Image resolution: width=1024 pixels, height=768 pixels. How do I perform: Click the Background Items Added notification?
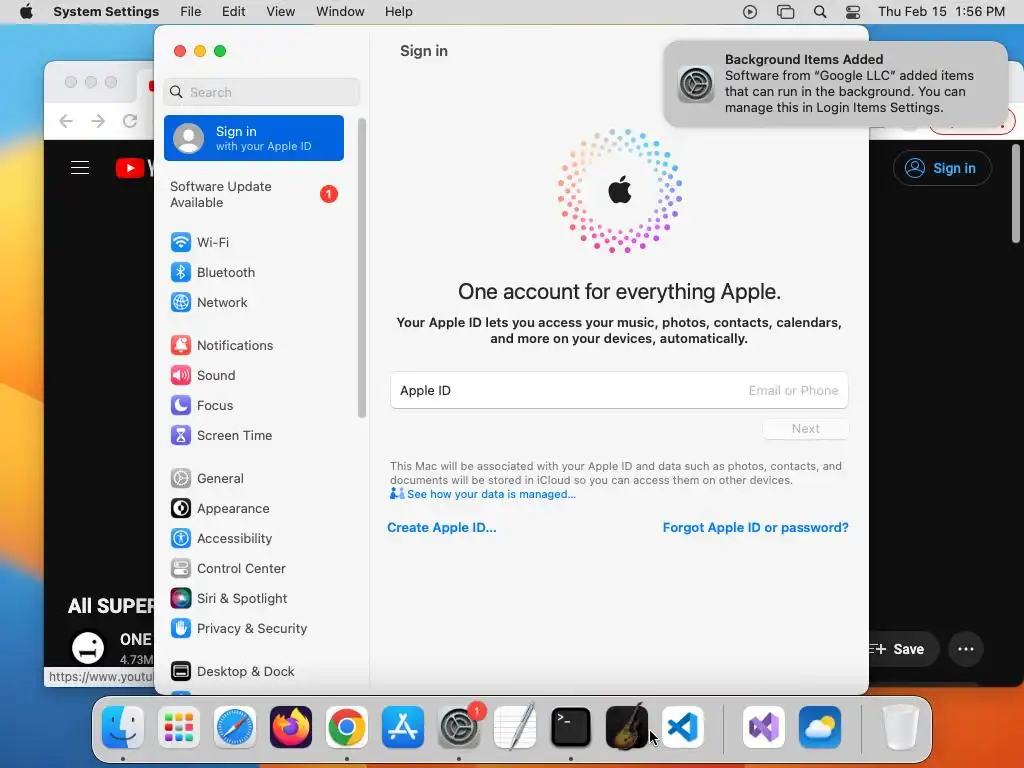(835, 84)
